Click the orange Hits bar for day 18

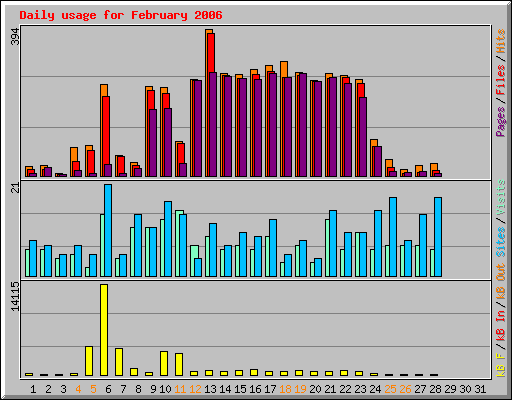point(284,69)
